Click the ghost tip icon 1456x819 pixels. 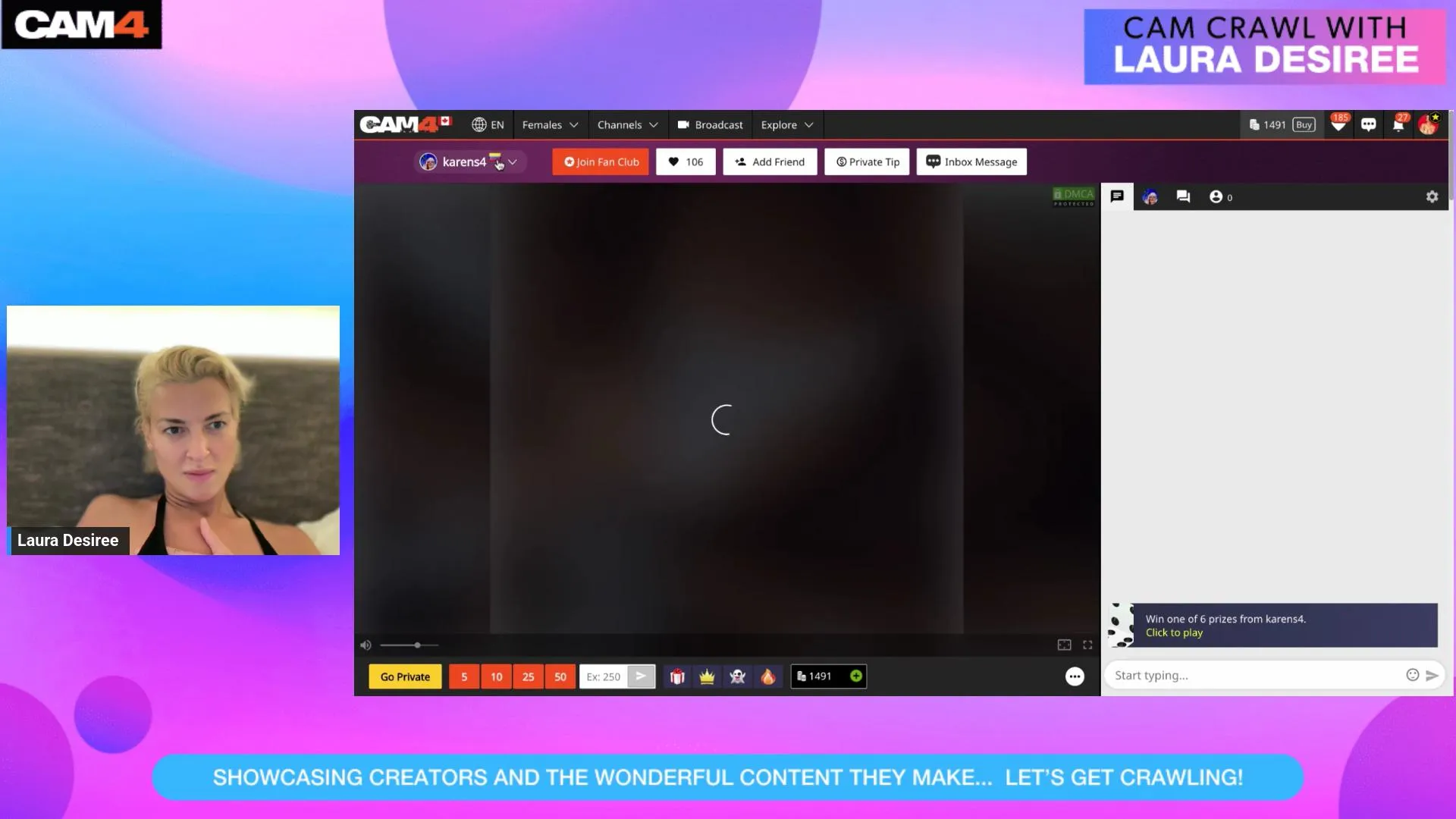pyautogui.click(x=737, y=676)
